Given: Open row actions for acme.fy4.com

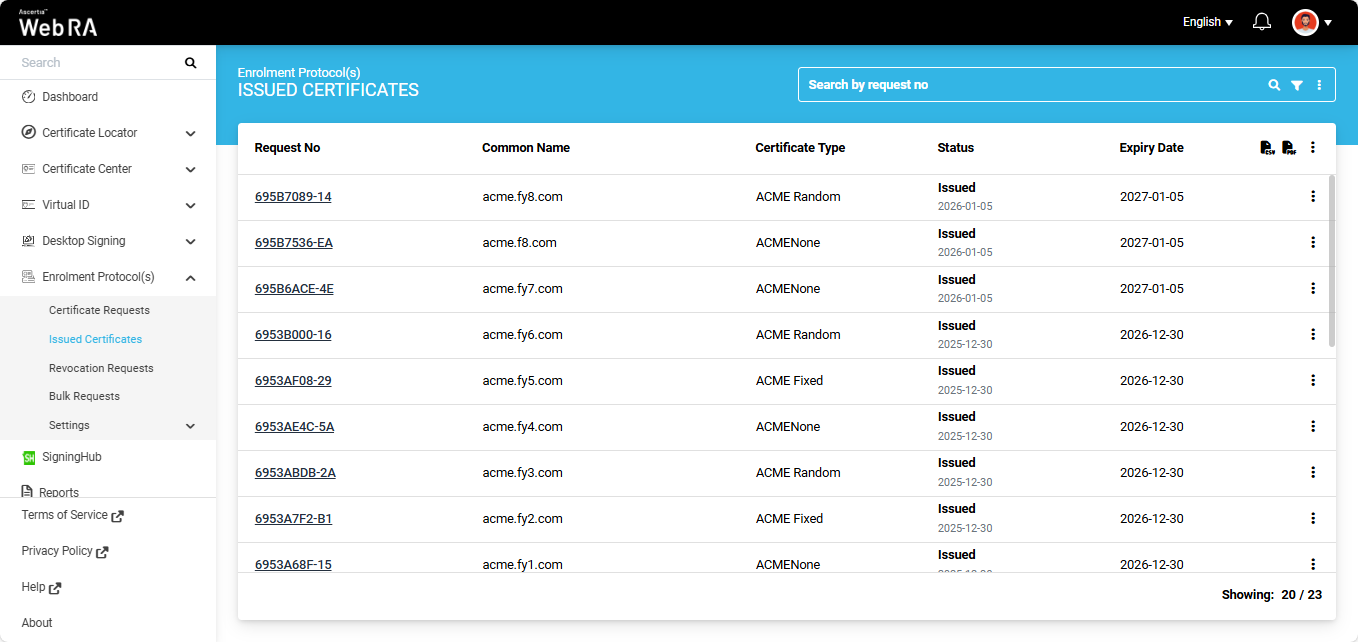Looking at the screenshot, I should click(1313, 427).
